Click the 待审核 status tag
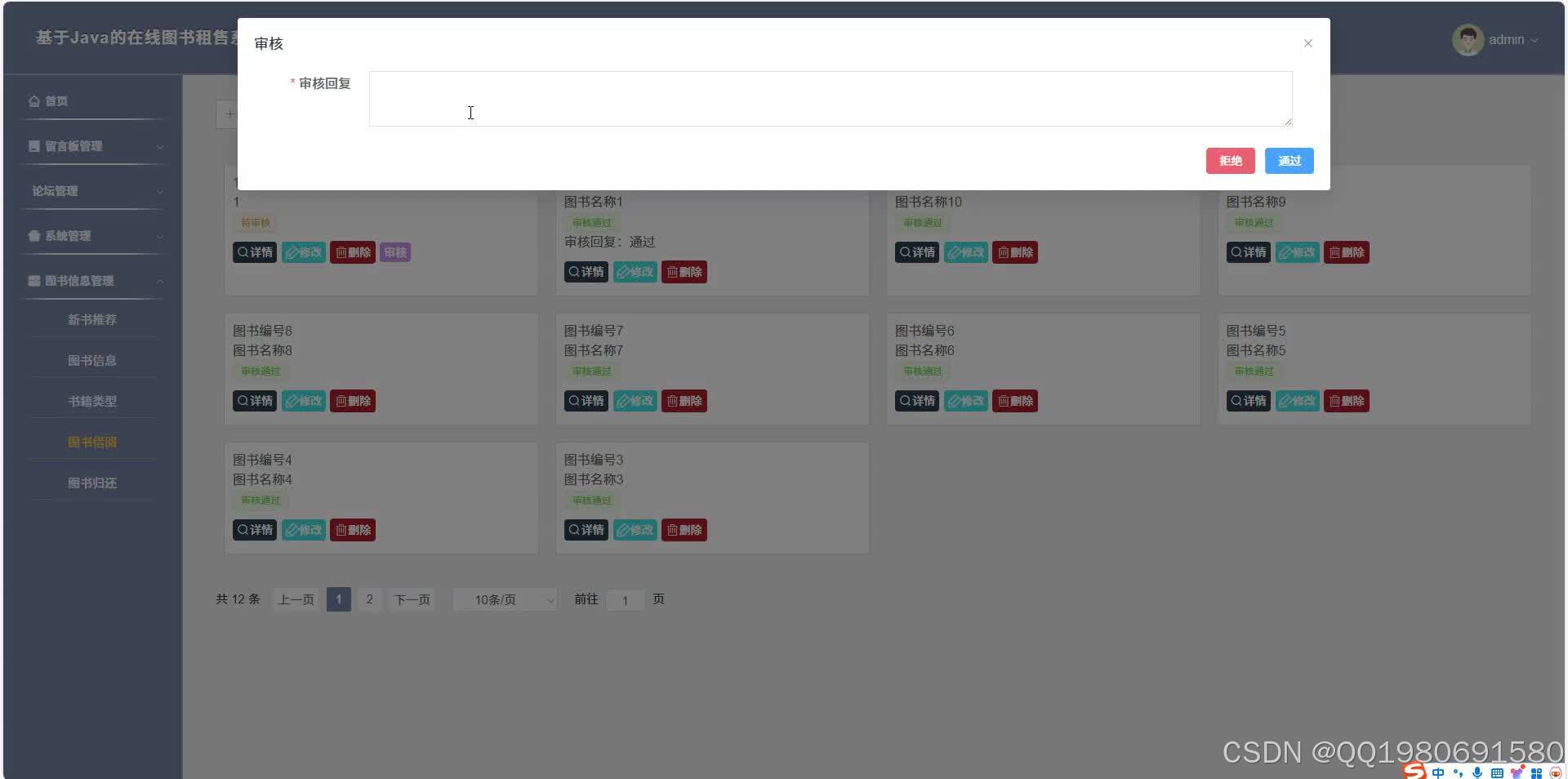This screenshot has height=779, width=1568. [256, 223]
